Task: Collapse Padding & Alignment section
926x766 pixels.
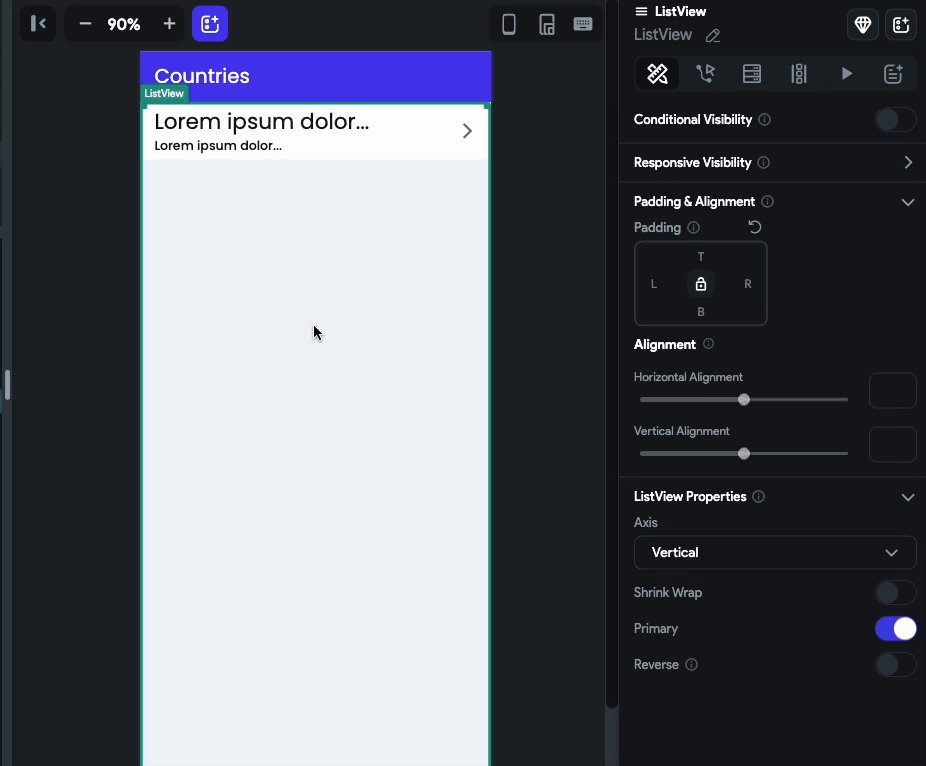Action: click(908, 202)
